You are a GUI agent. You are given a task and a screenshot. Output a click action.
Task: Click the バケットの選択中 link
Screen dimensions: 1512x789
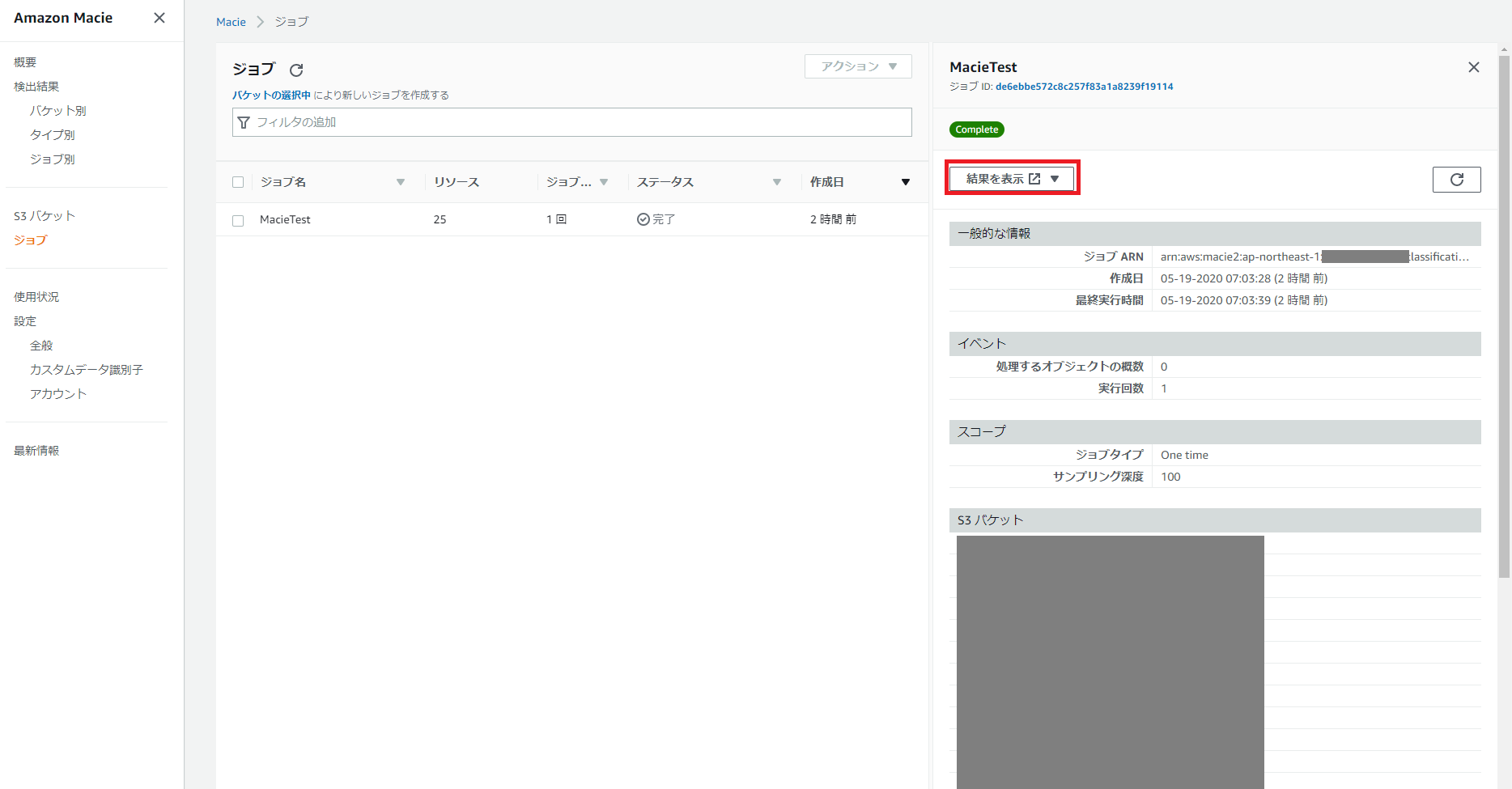coord(271,95)
